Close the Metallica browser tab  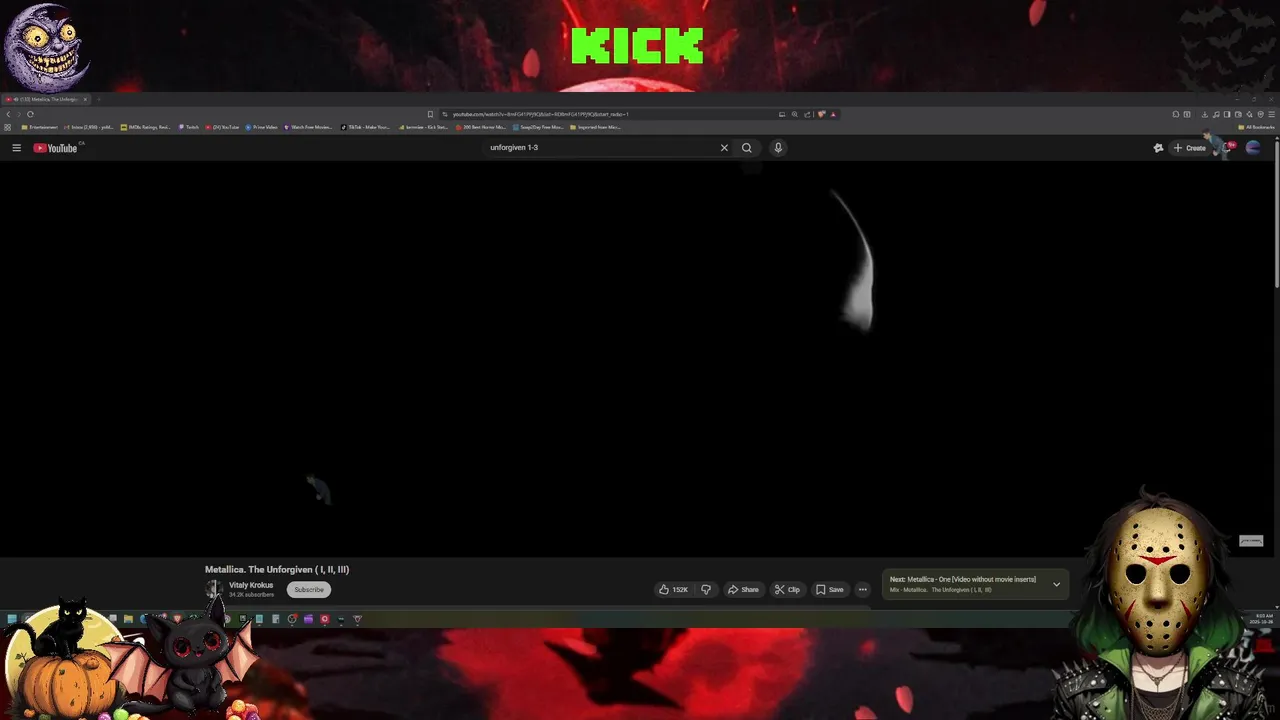pos(85,99)
